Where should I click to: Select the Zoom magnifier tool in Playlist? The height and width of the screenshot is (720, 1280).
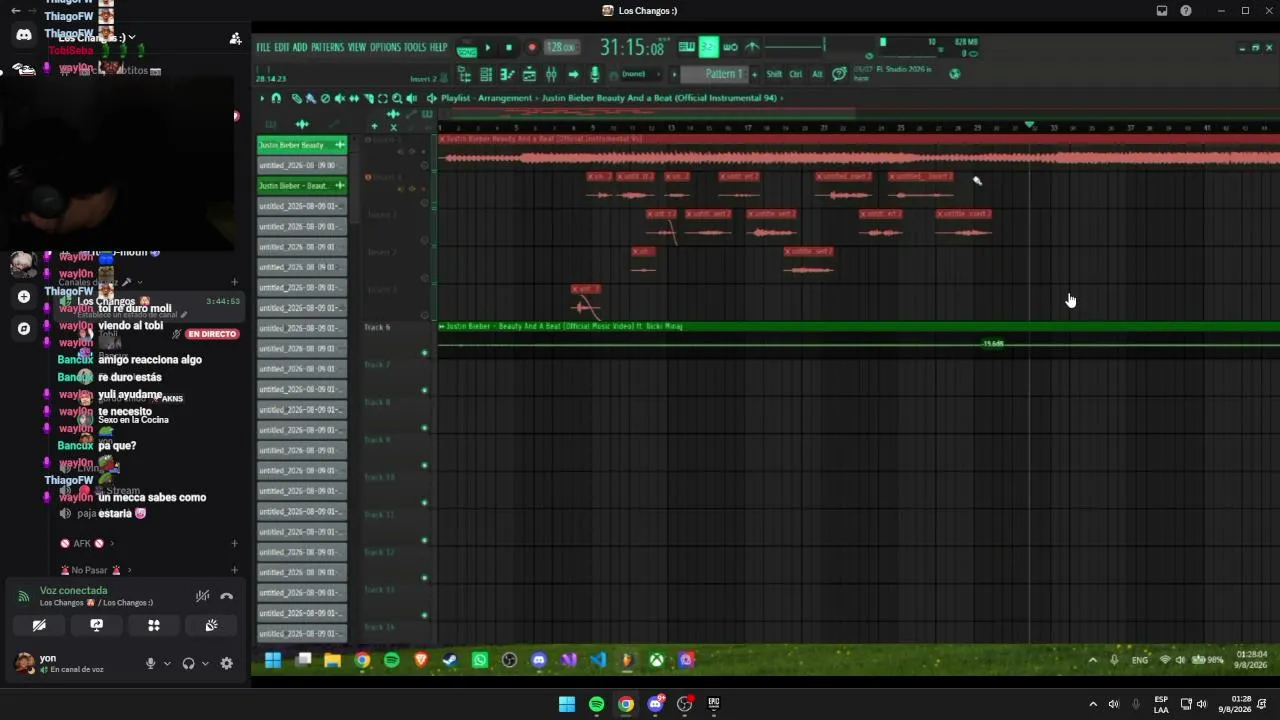click(x=397, y=98)
